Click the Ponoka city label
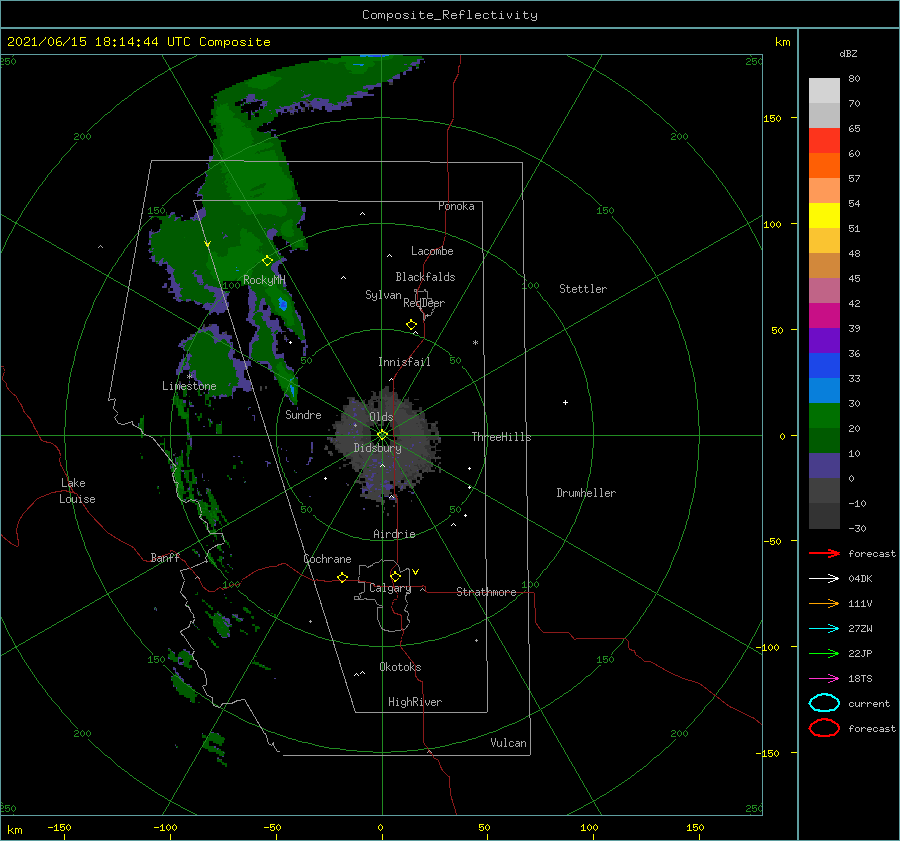900x841 pixels. [x=456, y=206]
